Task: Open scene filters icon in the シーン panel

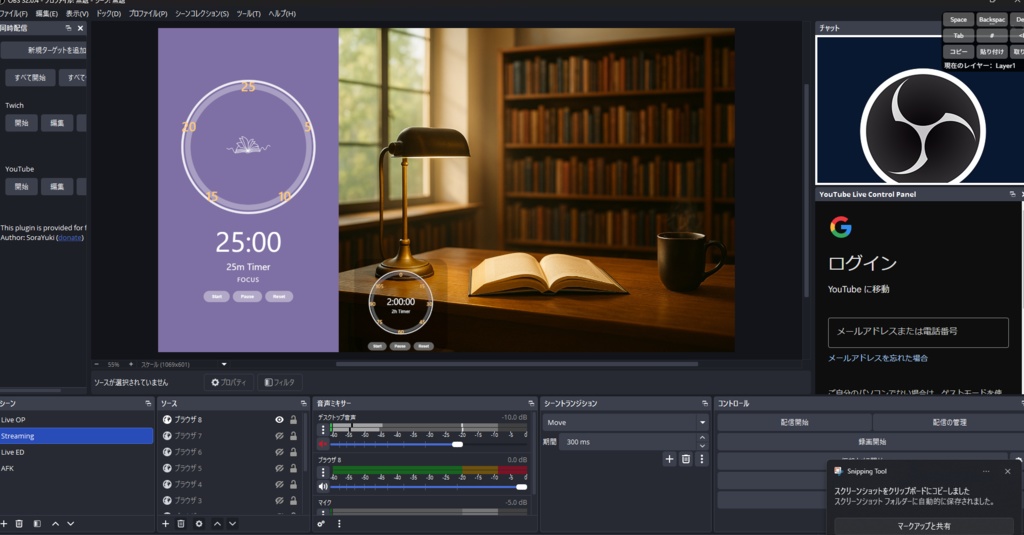Action: (x=37, y=524)
